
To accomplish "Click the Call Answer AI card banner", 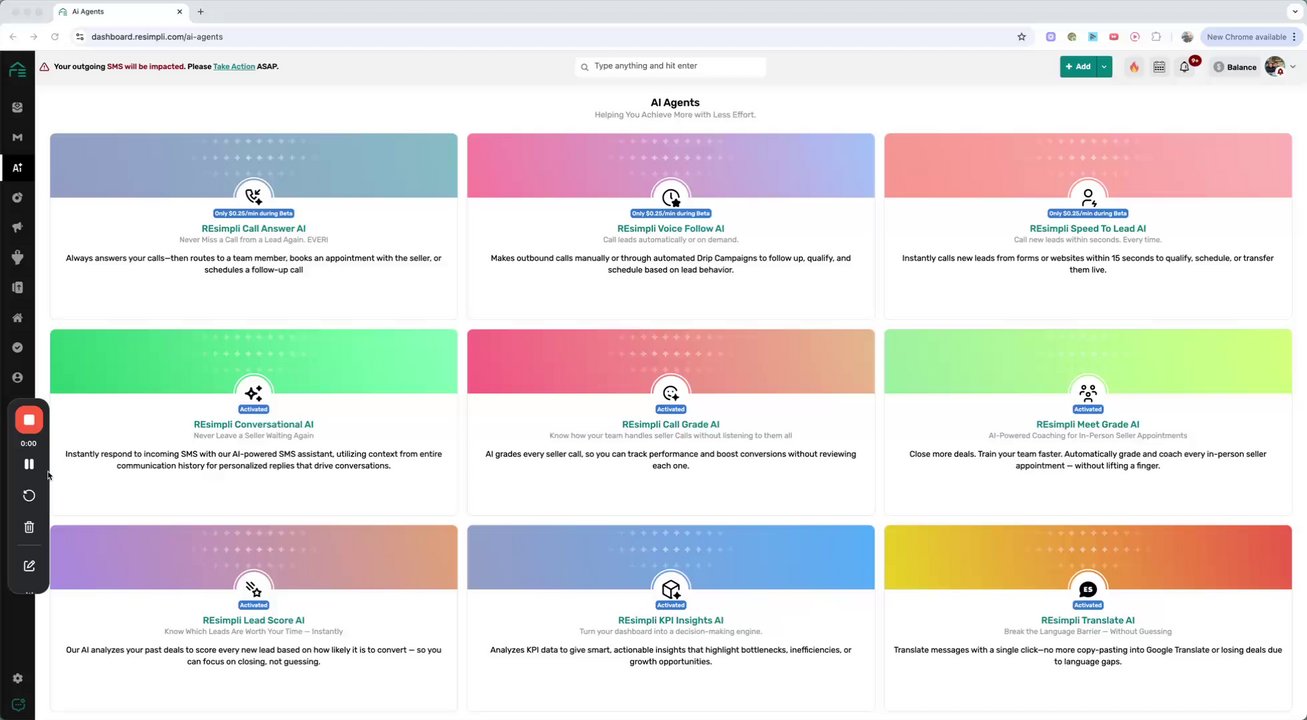I will [254, 165].
